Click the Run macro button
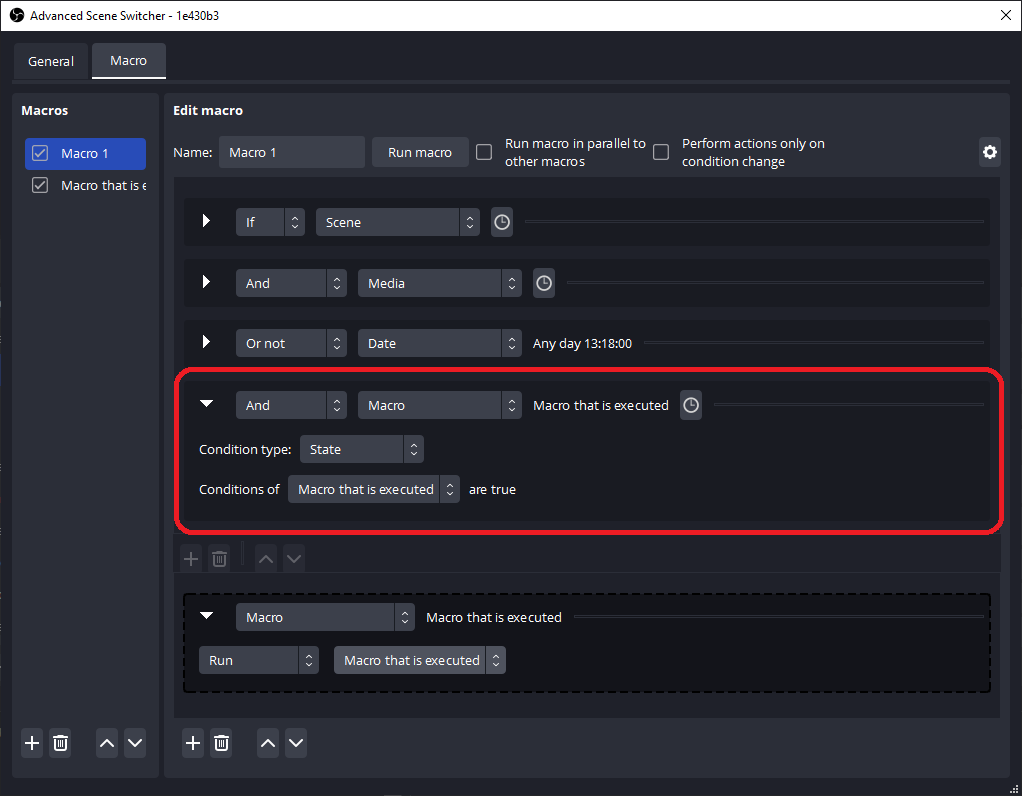This screenshot has width=1022, height=796. (419, 152)
